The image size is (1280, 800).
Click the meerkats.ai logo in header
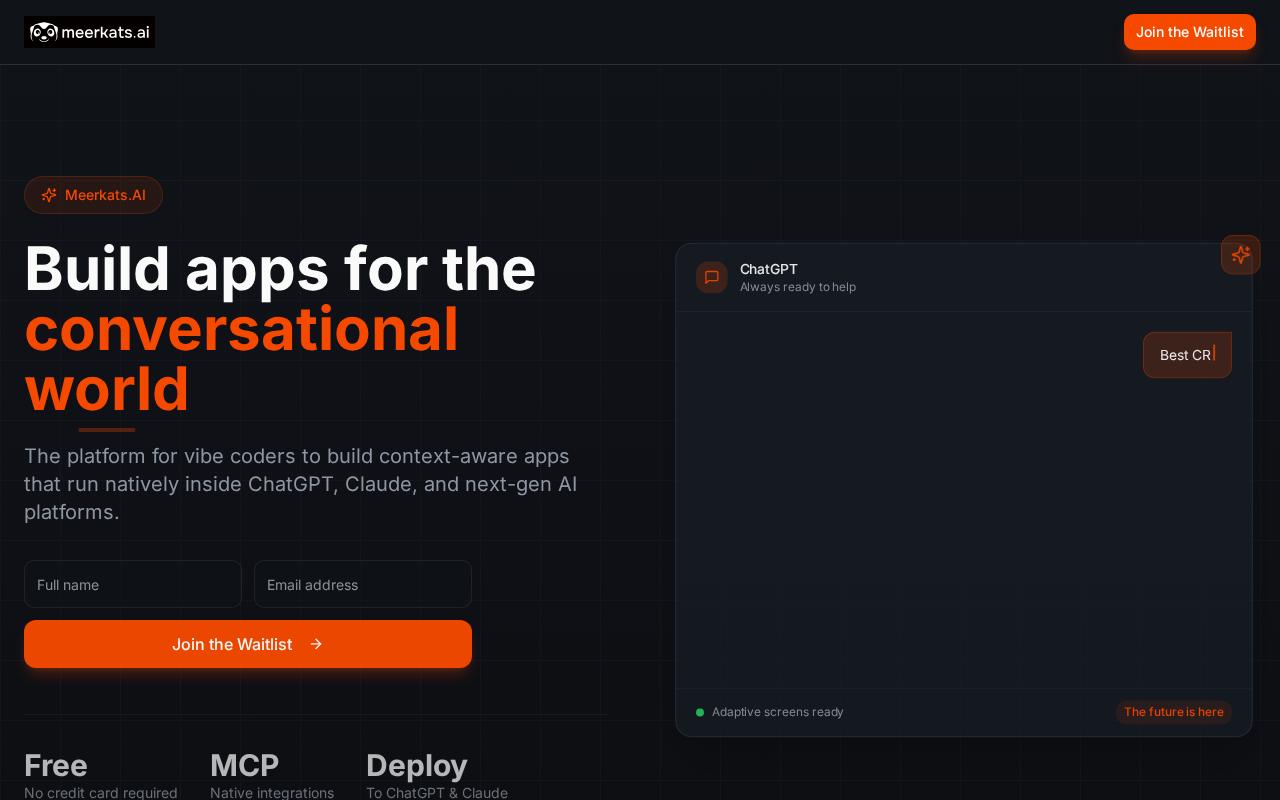click(89, 32)
